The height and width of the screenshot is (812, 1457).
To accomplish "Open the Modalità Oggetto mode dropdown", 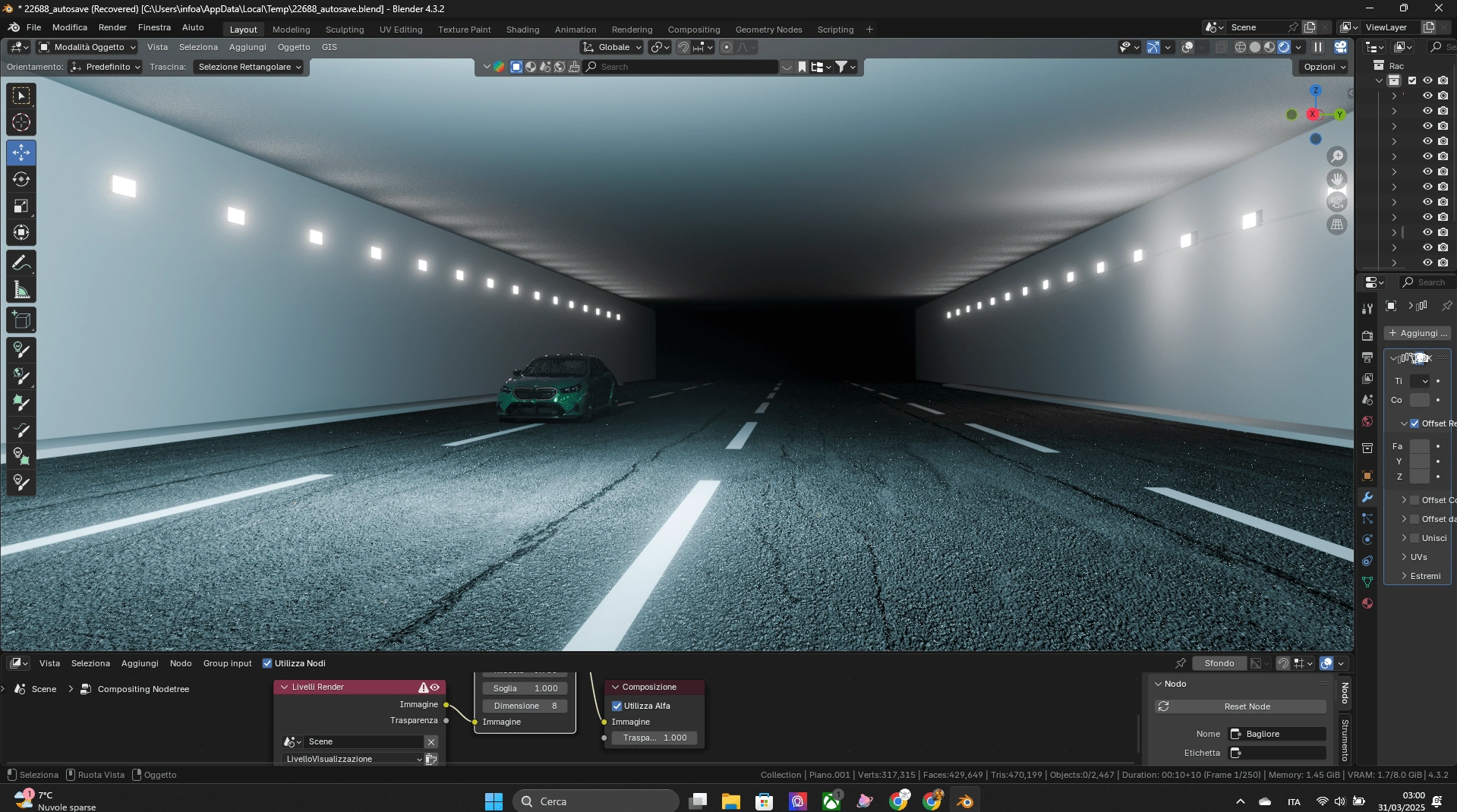I will [x=87, y=47].
